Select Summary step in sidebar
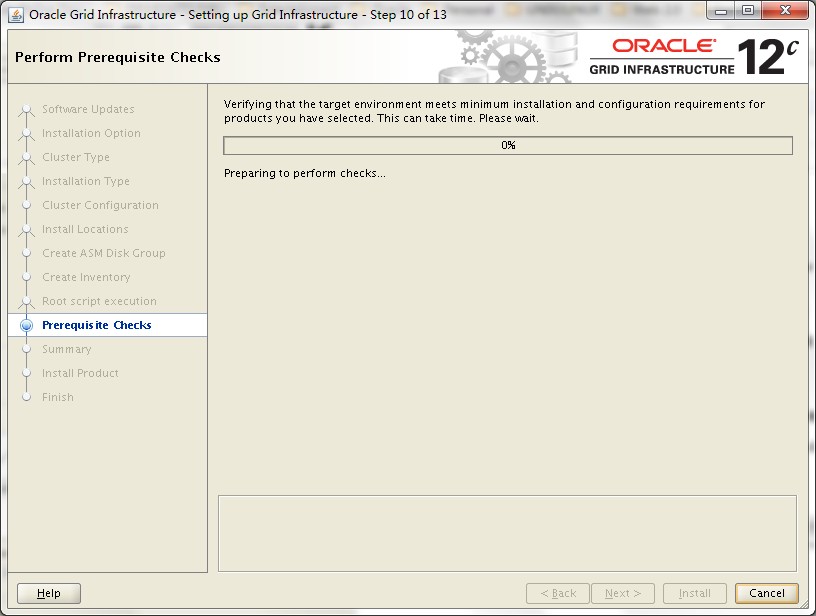Viewport: 816px width, 616px height. 67,349
